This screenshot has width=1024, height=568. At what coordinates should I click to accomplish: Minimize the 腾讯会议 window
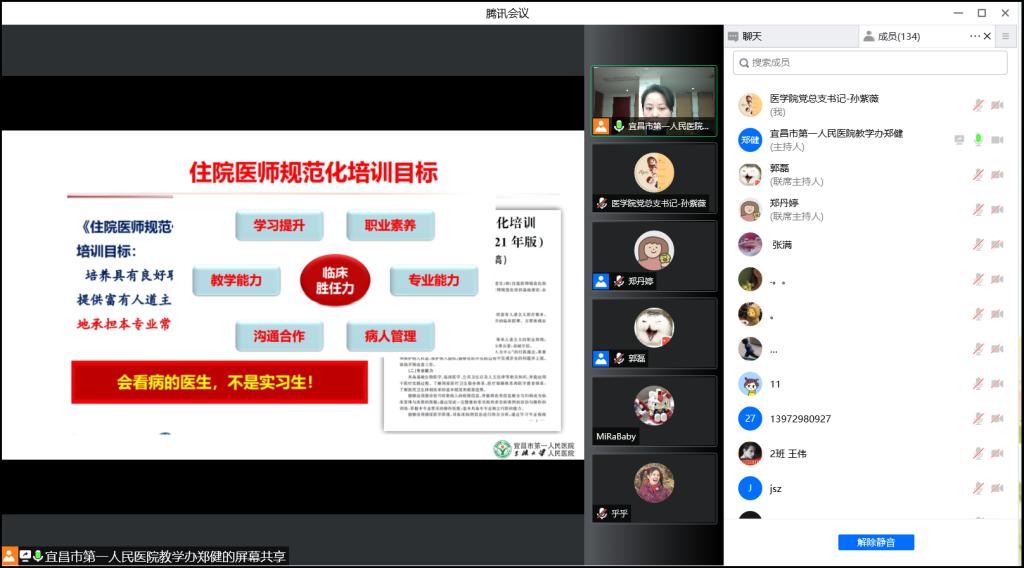pos(958,12)
